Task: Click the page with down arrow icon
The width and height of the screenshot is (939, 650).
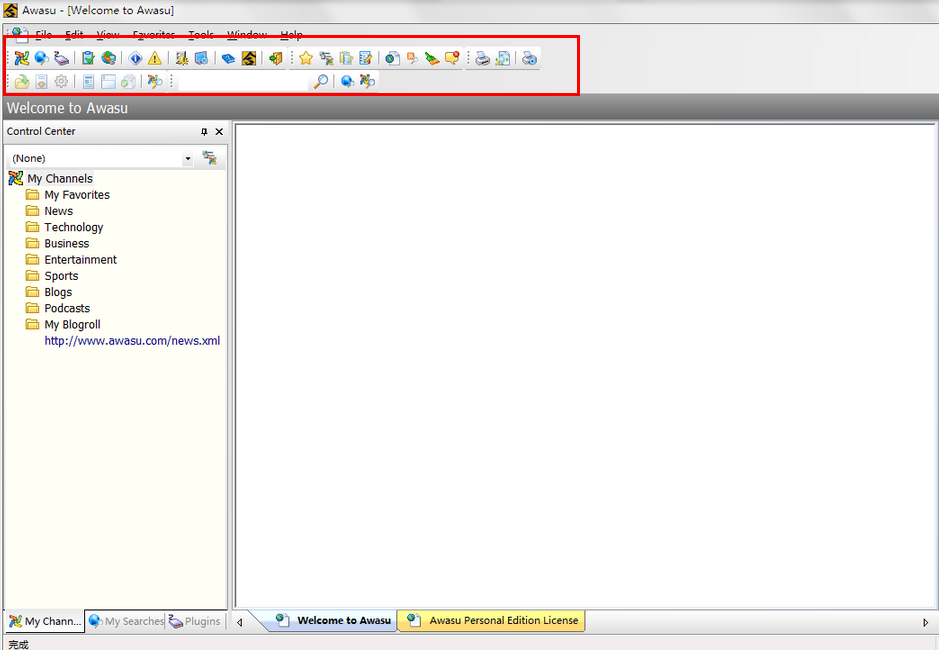Action: pos(41,81)
